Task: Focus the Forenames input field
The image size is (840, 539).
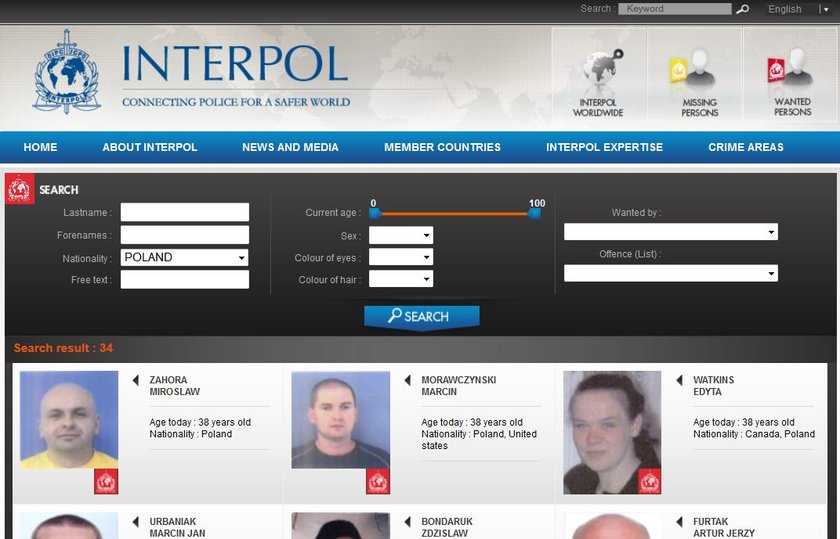Action: point(185,235)
